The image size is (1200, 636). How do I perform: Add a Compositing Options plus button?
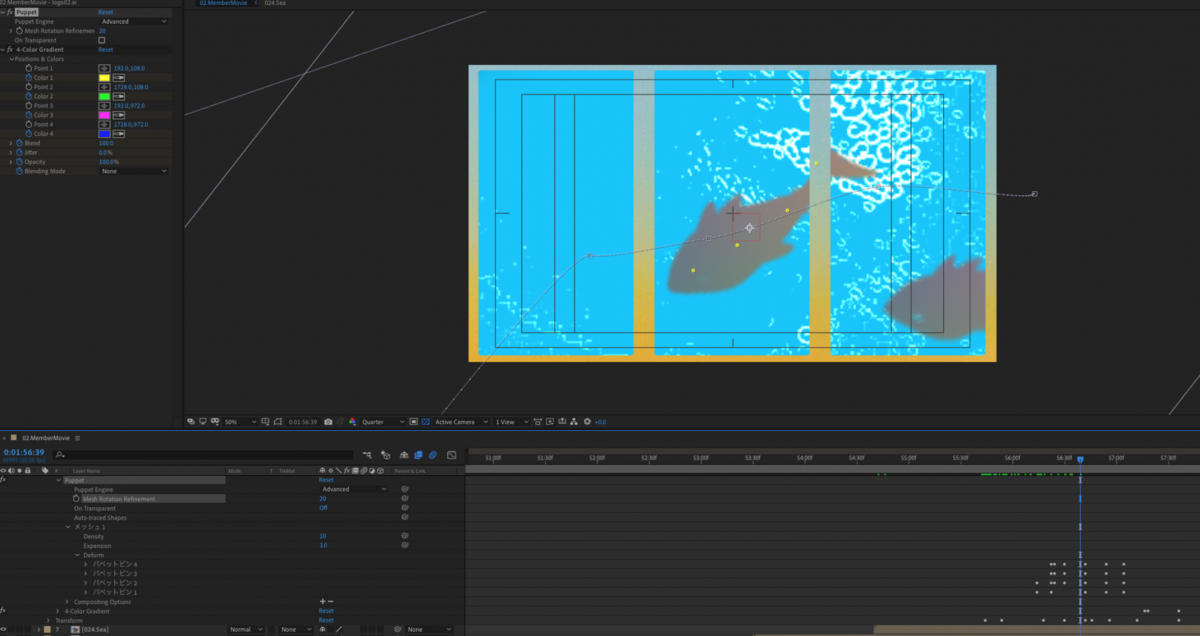[x=322, y=601]
